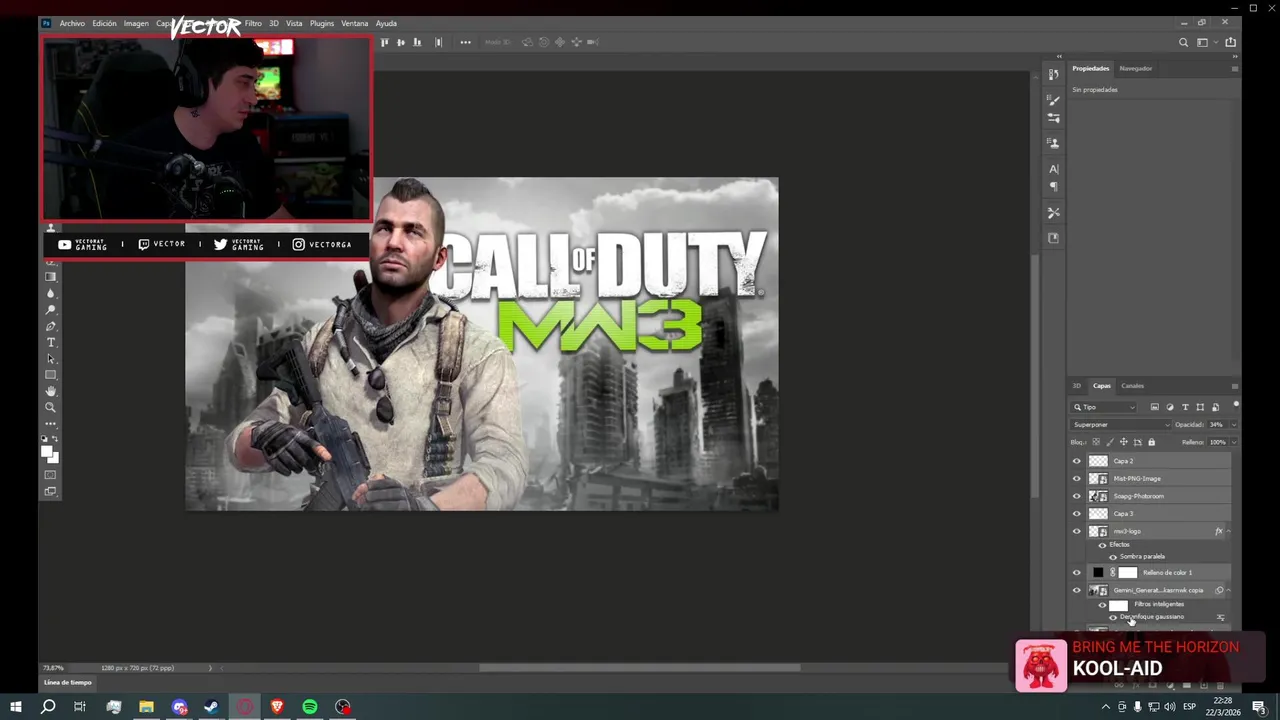Viewport: 1280px width, 720px height.
Task: Hide the Mist-PNG-Image layer
Action: point(1077,478)
